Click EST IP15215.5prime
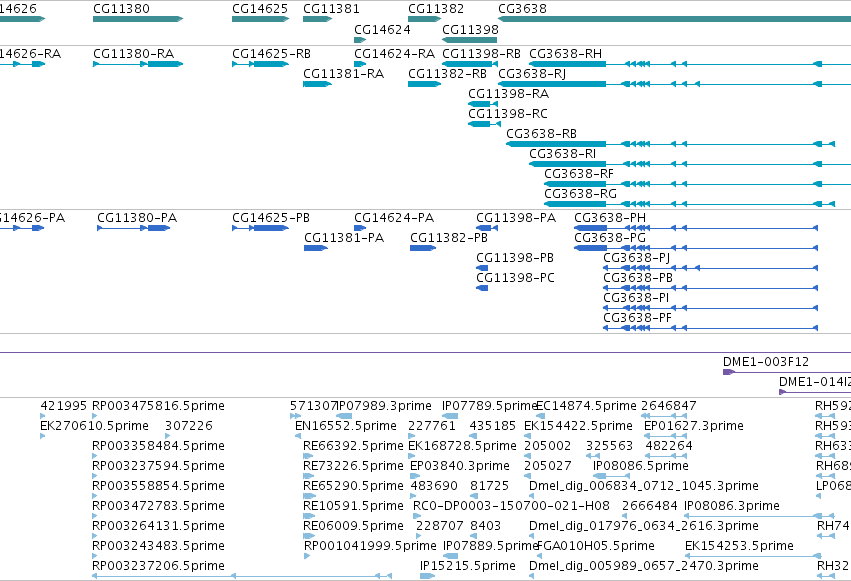The height and width of the screenshot is (581, 851). pos(468,567)
